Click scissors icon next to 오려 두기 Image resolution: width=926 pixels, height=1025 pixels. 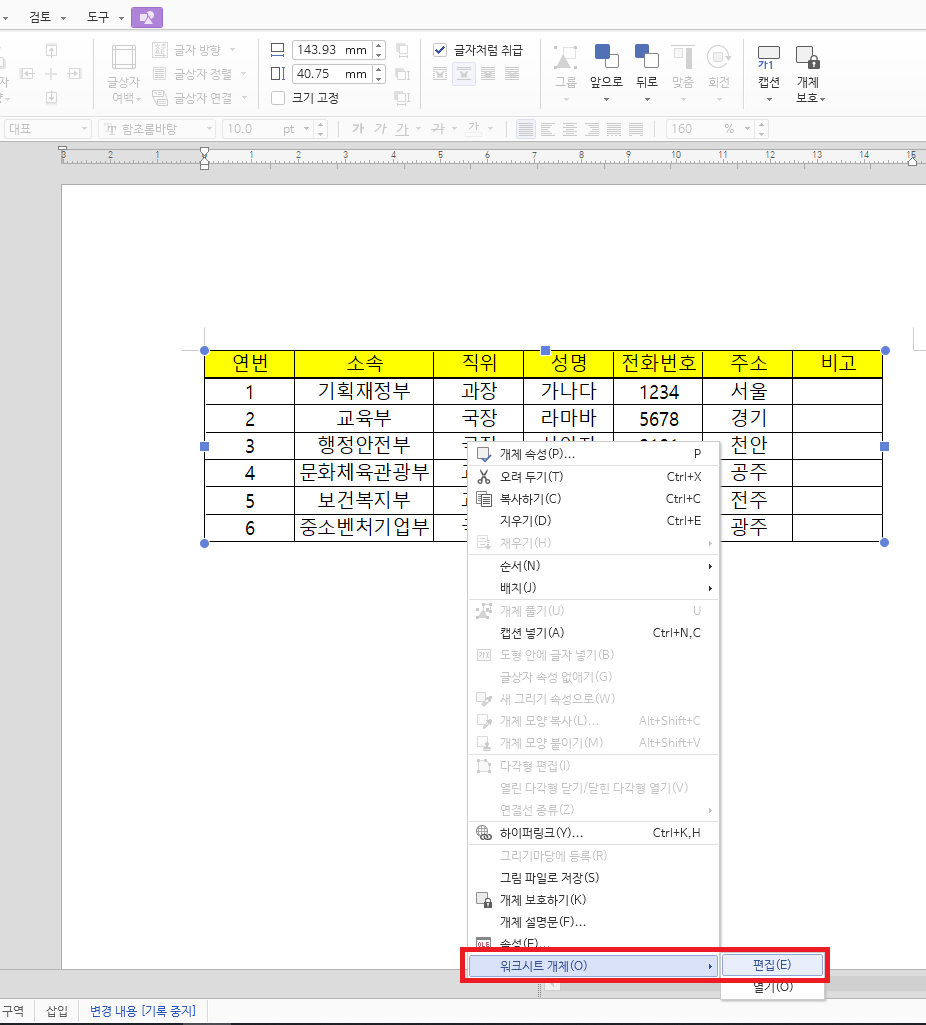click(484, 477)
